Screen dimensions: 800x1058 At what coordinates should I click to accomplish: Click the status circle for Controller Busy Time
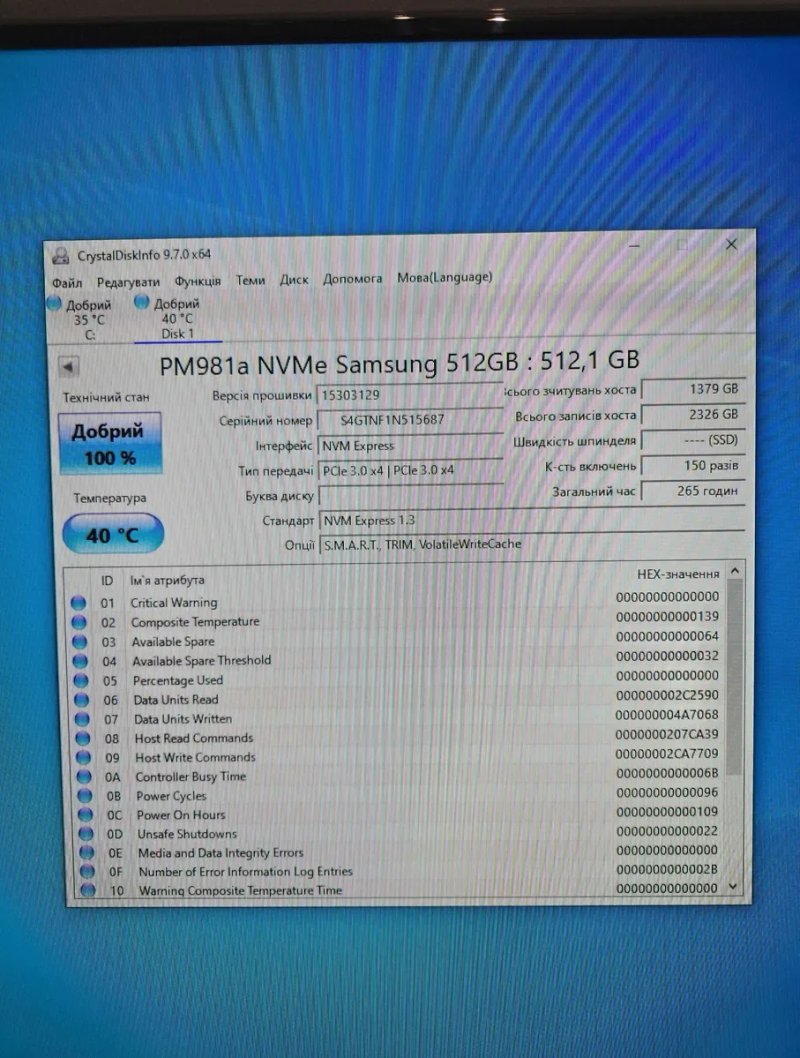84,777
